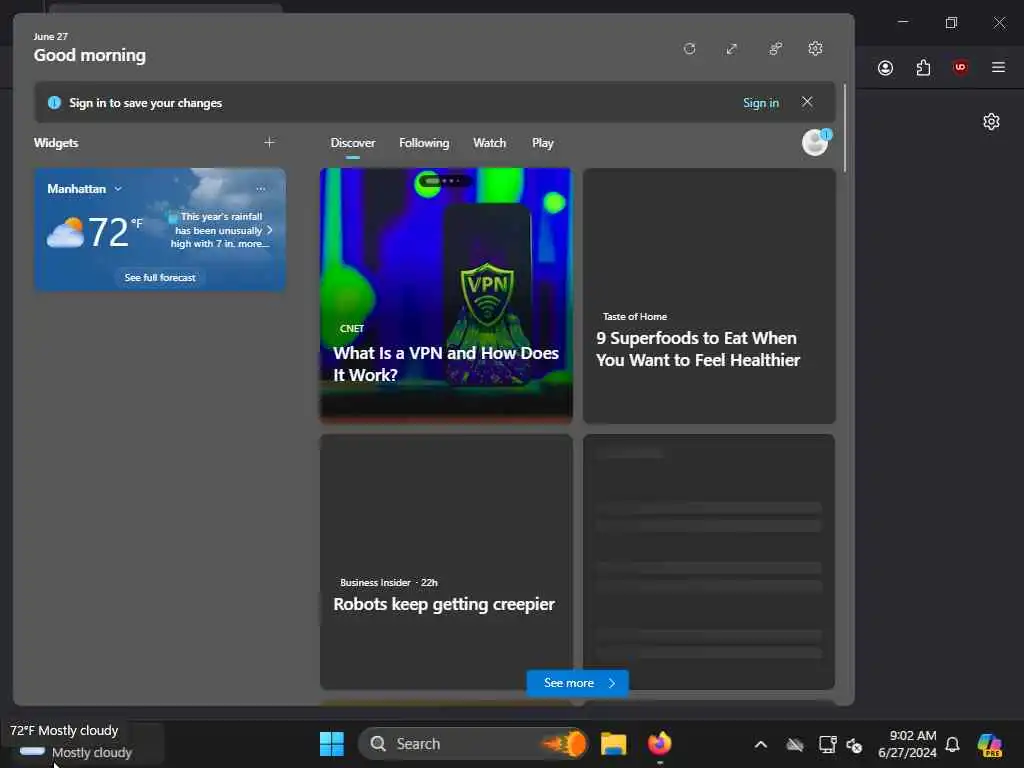Open the Firefox hamburger menu
The width and height of the screenshot is (1024, 768).
999,67
